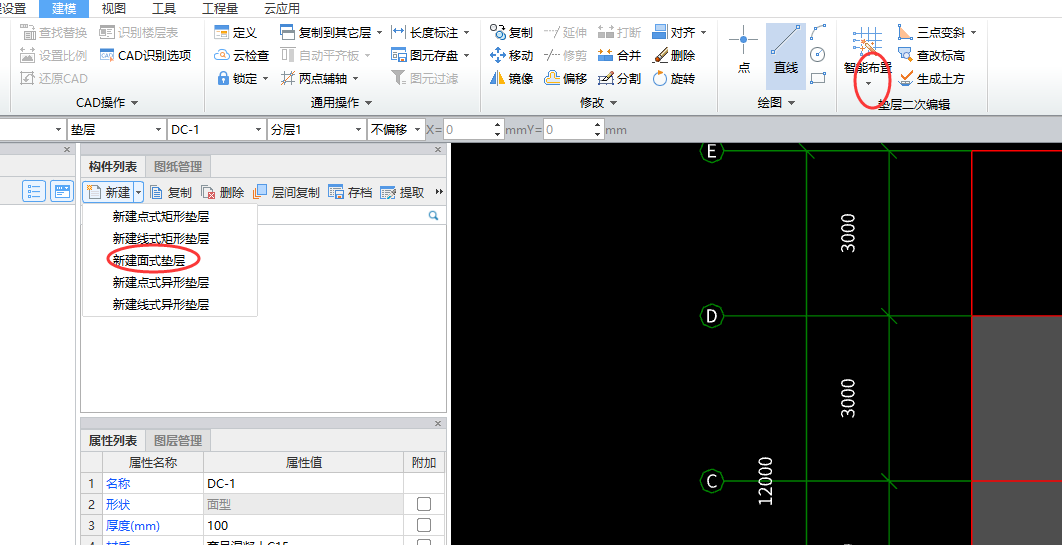The height and width of the screenshot is (545, 1062).
Task: Select the 移动 move tool
Action: pyautogui.click(x=511, y=56)
